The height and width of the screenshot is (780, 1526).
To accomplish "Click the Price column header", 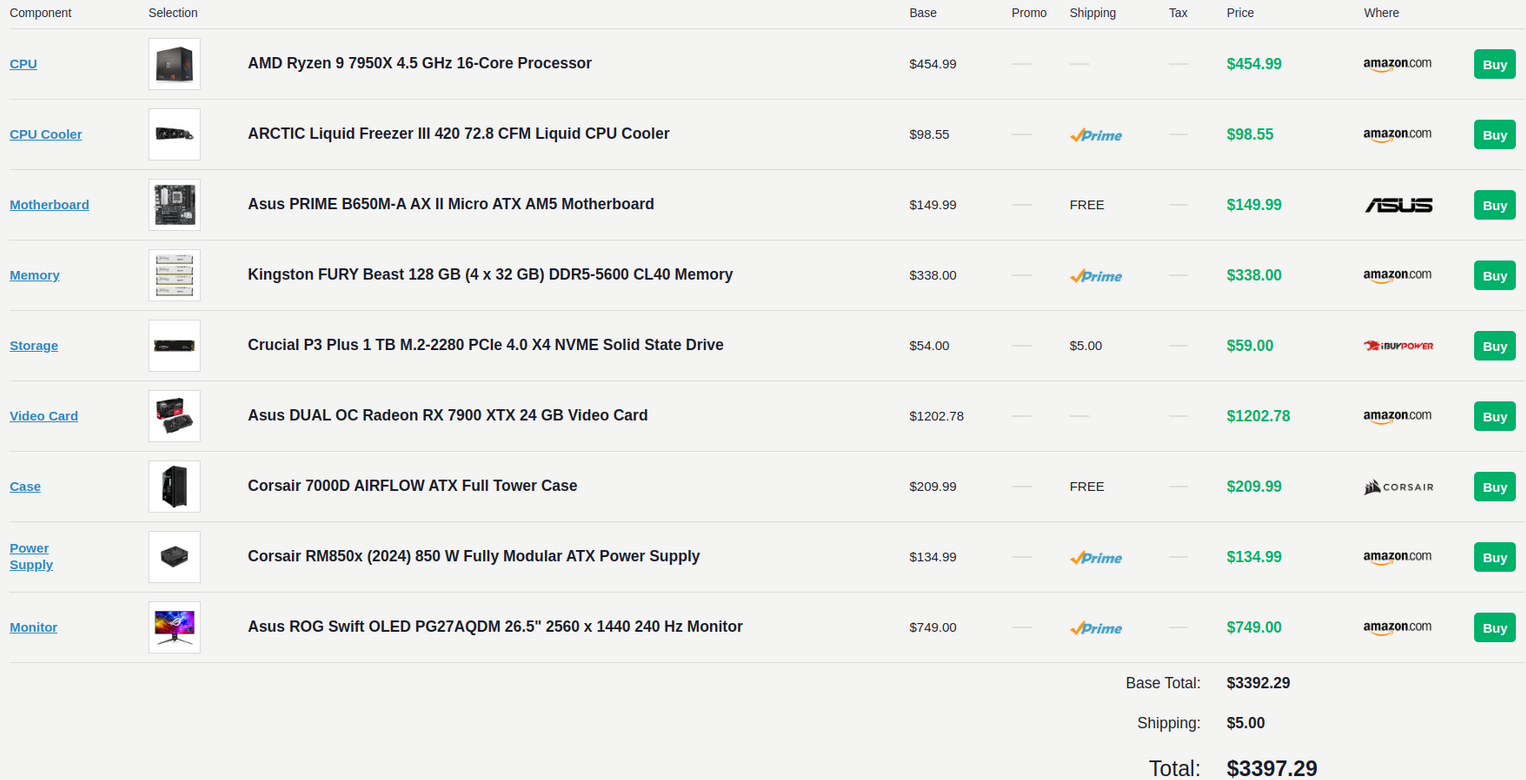I will (1240, 13).
